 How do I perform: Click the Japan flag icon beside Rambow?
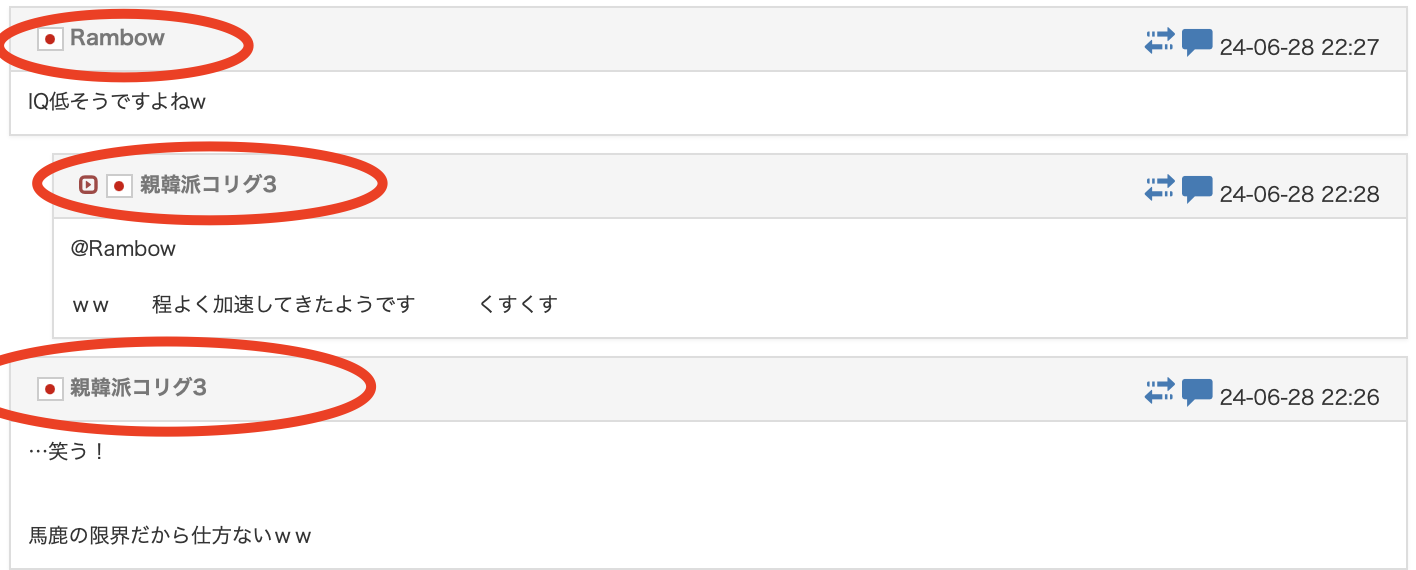50,39
